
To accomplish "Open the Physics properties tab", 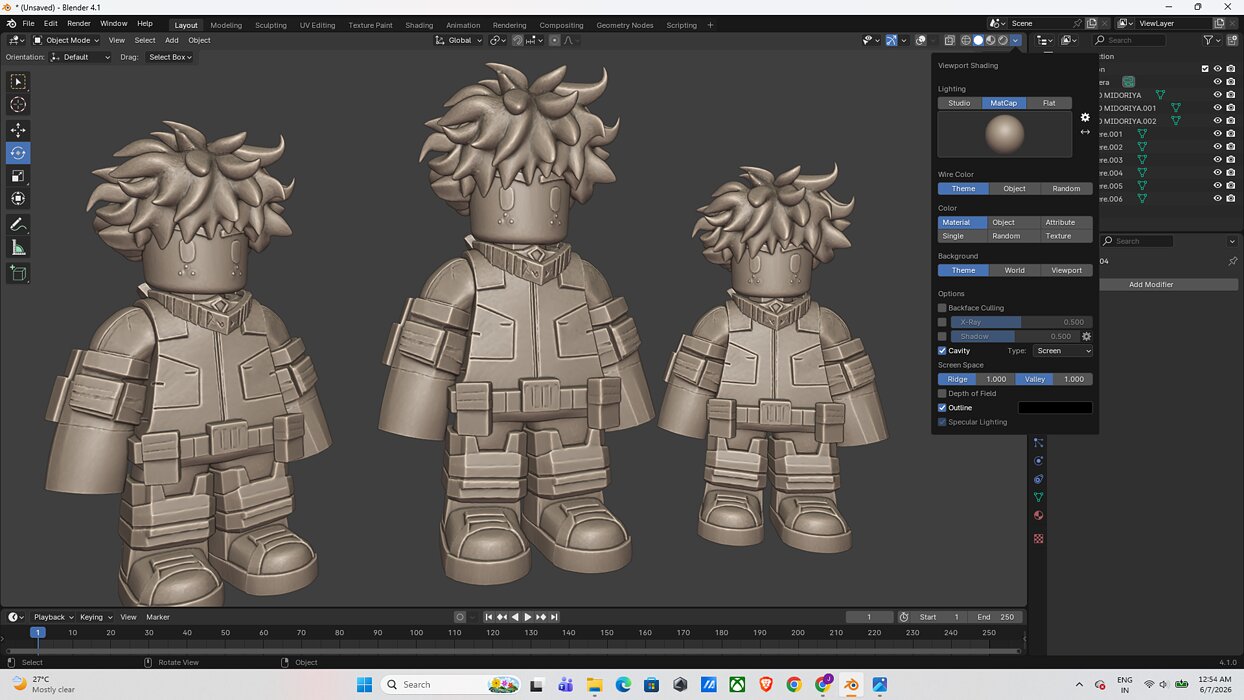I will click(x=1038, y=461).
